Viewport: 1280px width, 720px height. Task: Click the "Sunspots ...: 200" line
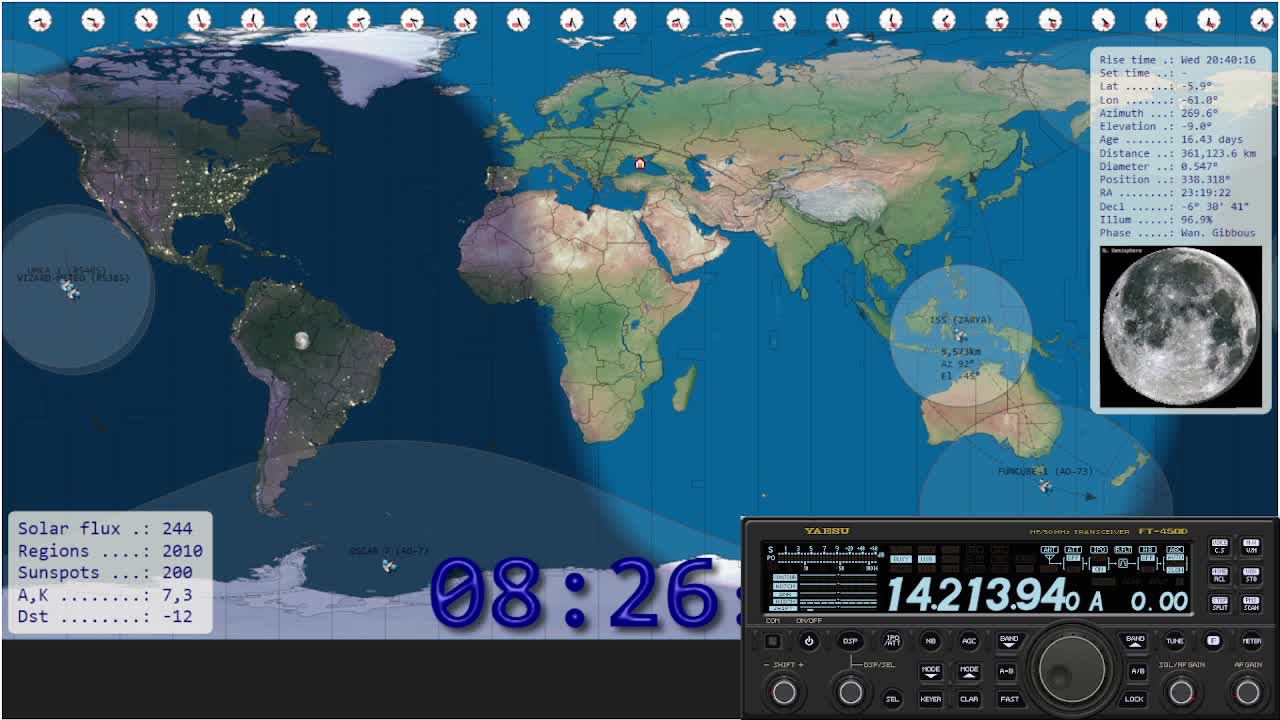point(105,573)
